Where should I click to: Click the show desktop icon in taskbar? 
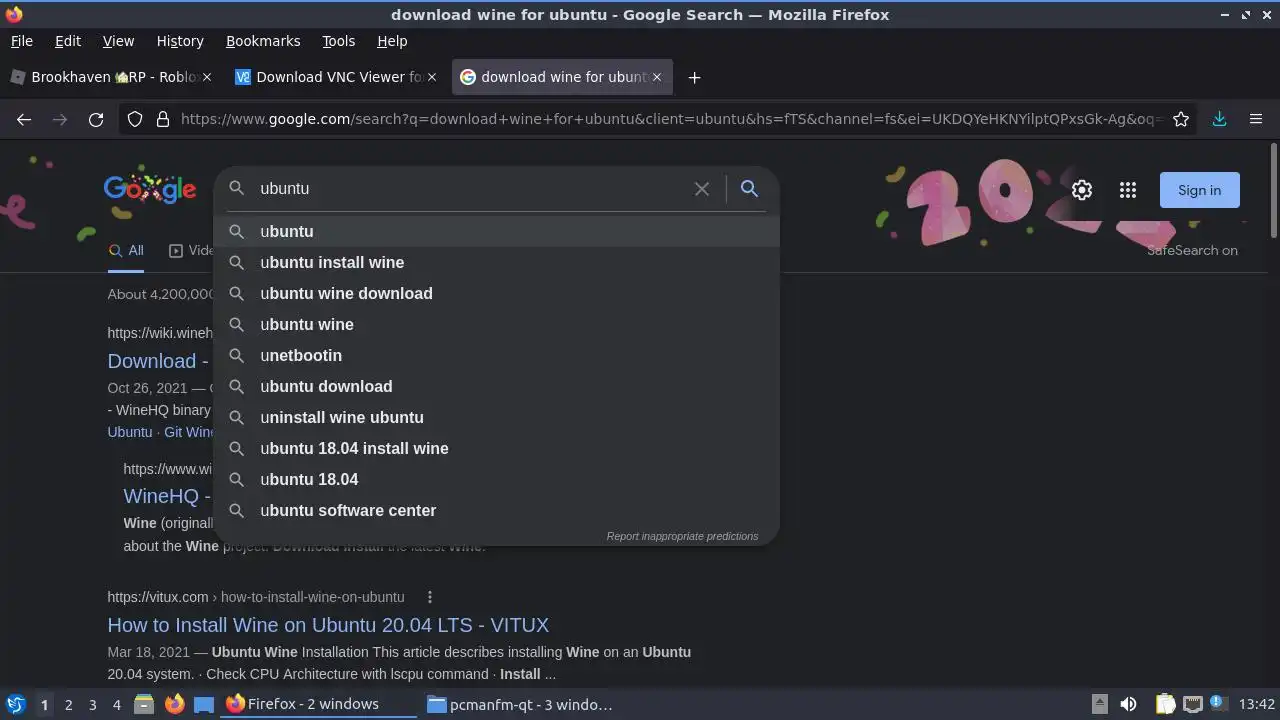point(204,705)
